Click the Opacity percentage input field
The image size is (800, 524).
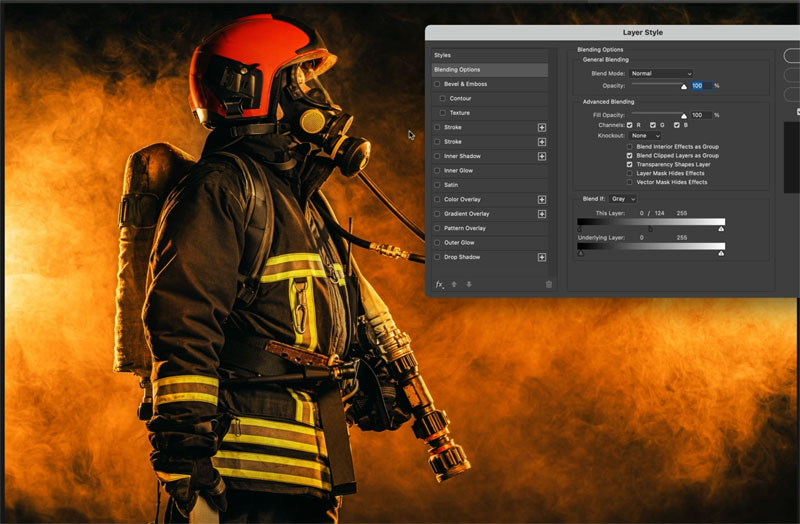click(702, 86)
